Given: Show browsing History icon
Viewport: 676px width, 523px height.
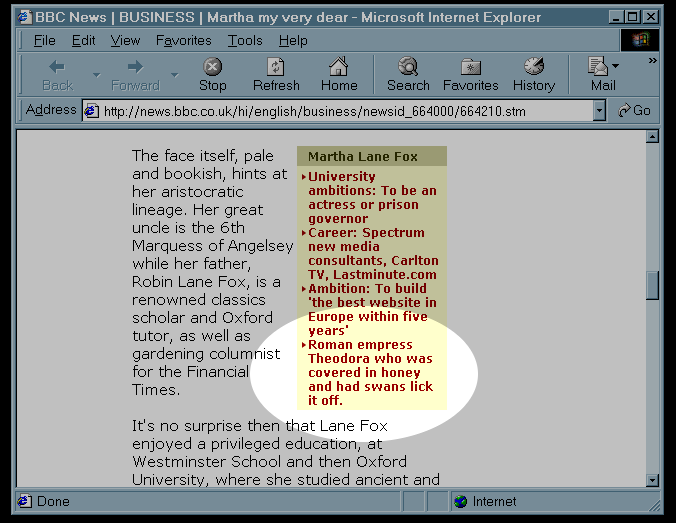Looking at the screenshot, I should tap(534, 66).
